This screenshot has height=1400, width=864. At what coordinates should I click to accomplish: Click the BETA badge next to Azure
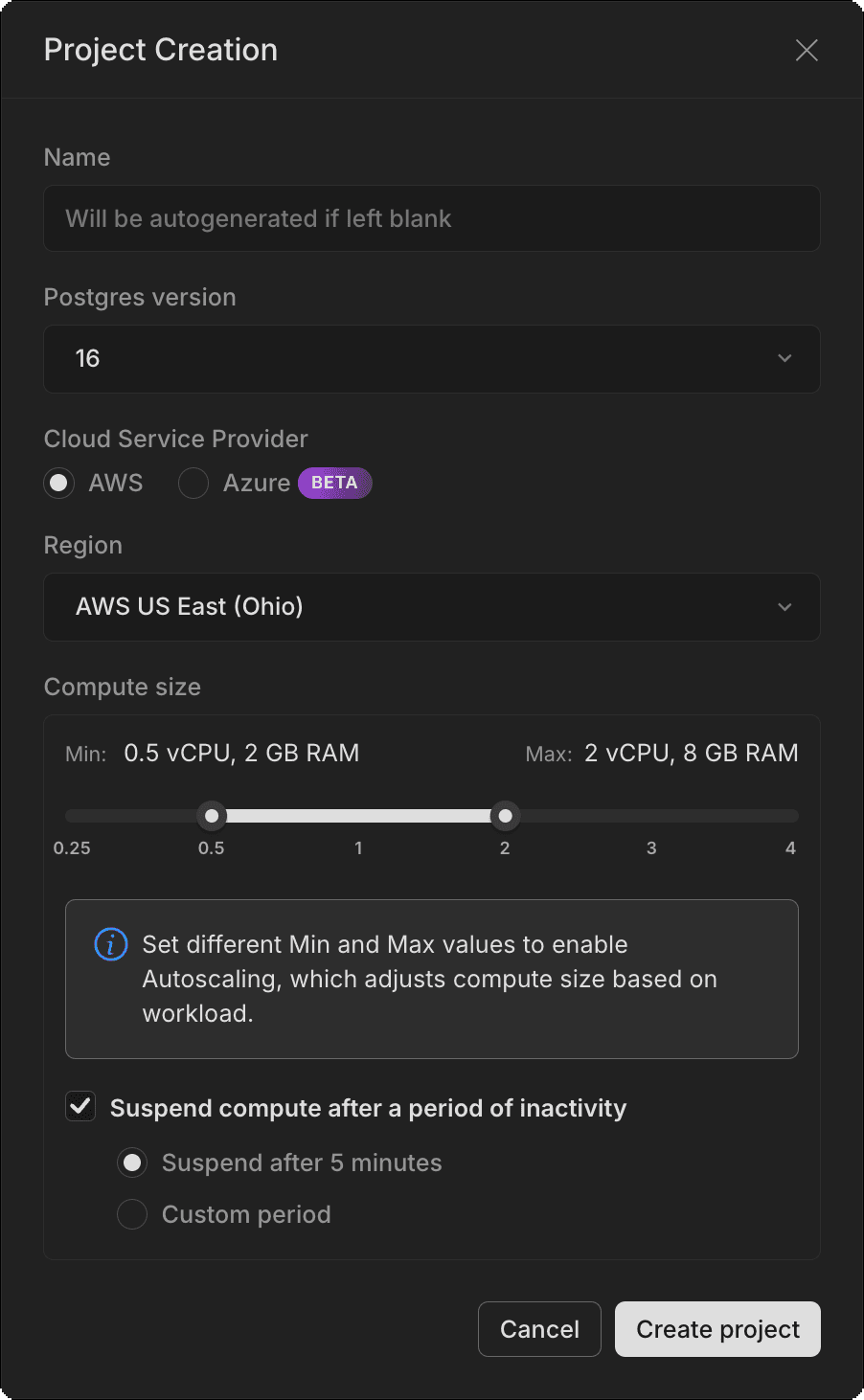tap(334, 484)
